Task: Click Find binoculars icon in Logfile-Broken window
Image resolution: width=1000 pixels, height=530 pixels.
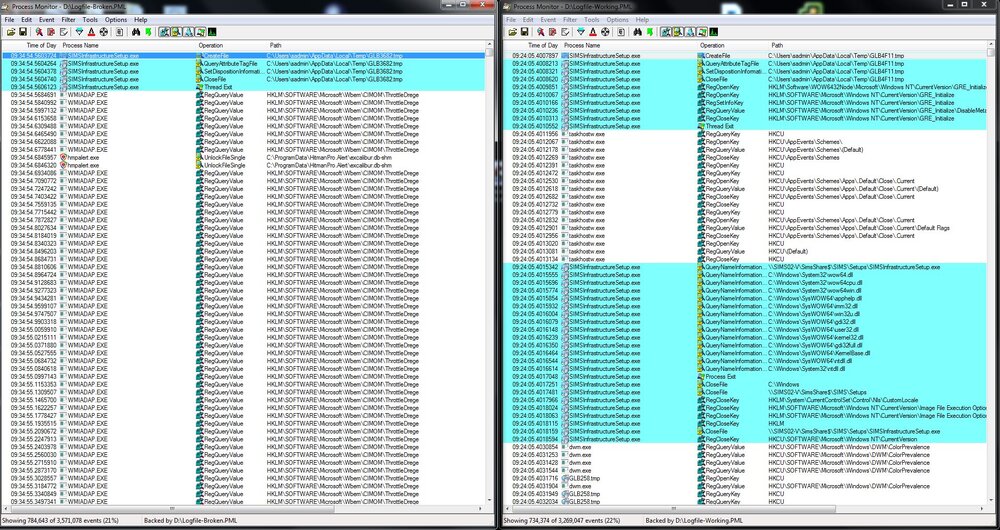Action: (x=136, y=32)
